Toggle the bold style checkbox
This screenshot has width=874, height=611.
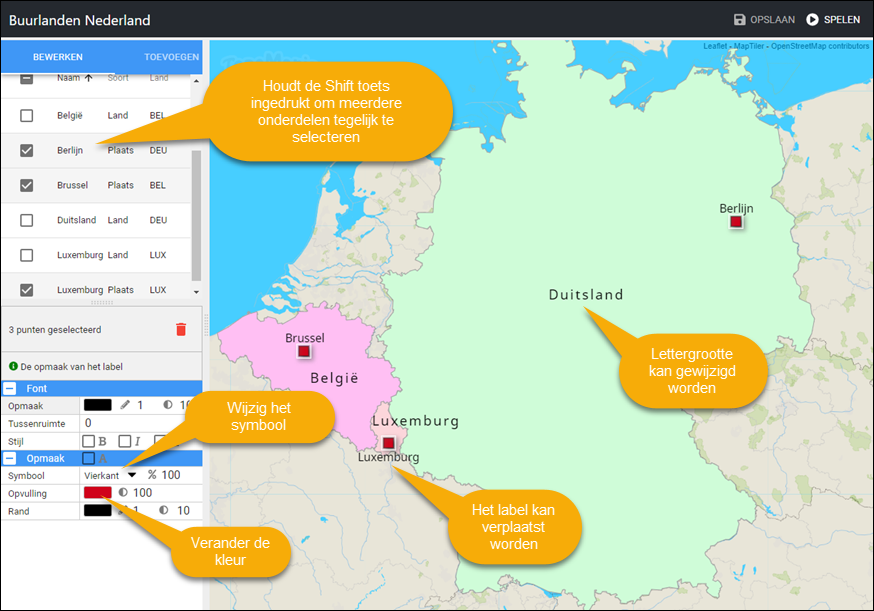(89, 441)
